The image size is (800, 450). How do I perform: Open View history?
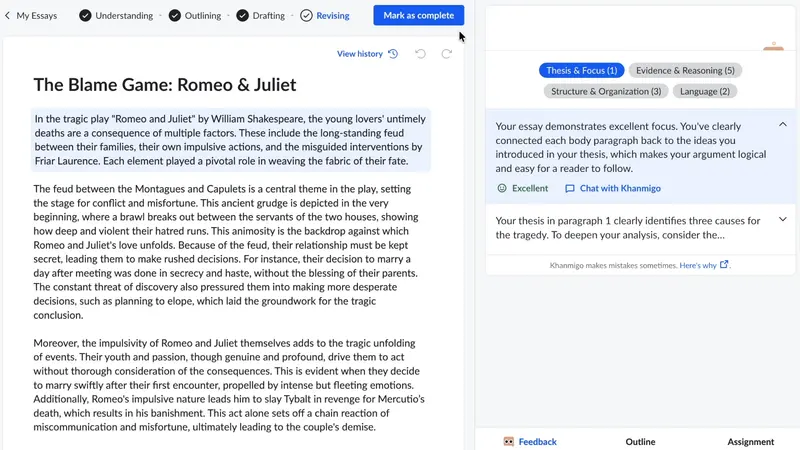[x=367, y=54]
